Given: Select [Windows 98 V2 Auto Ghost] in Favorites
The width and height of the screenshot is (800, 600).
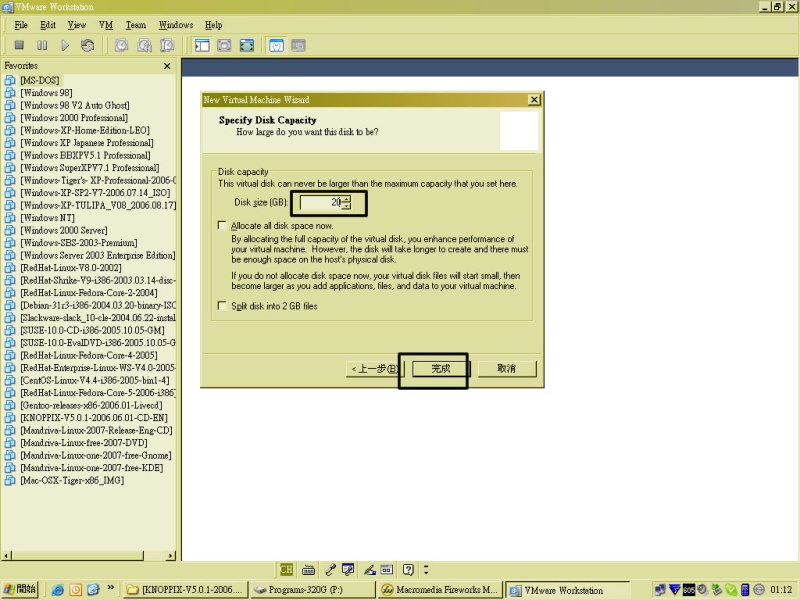Looking at the screenshot, I should [75, 105].
